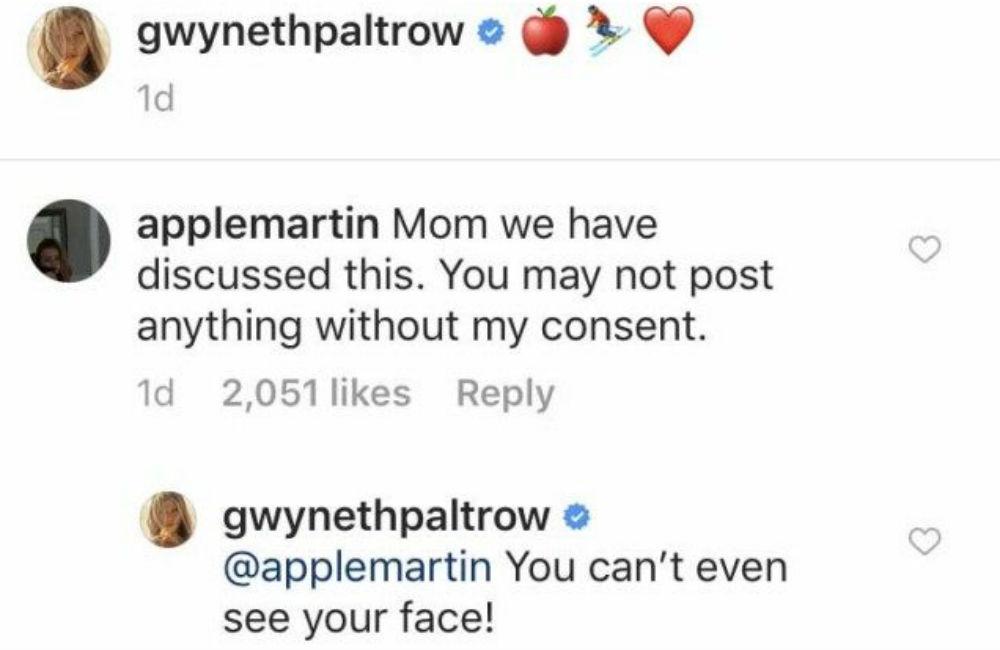The width and height of the screenshot is (1000, 650).
Task: Click the skier emoji in caption
Action: tap(608, 32)
